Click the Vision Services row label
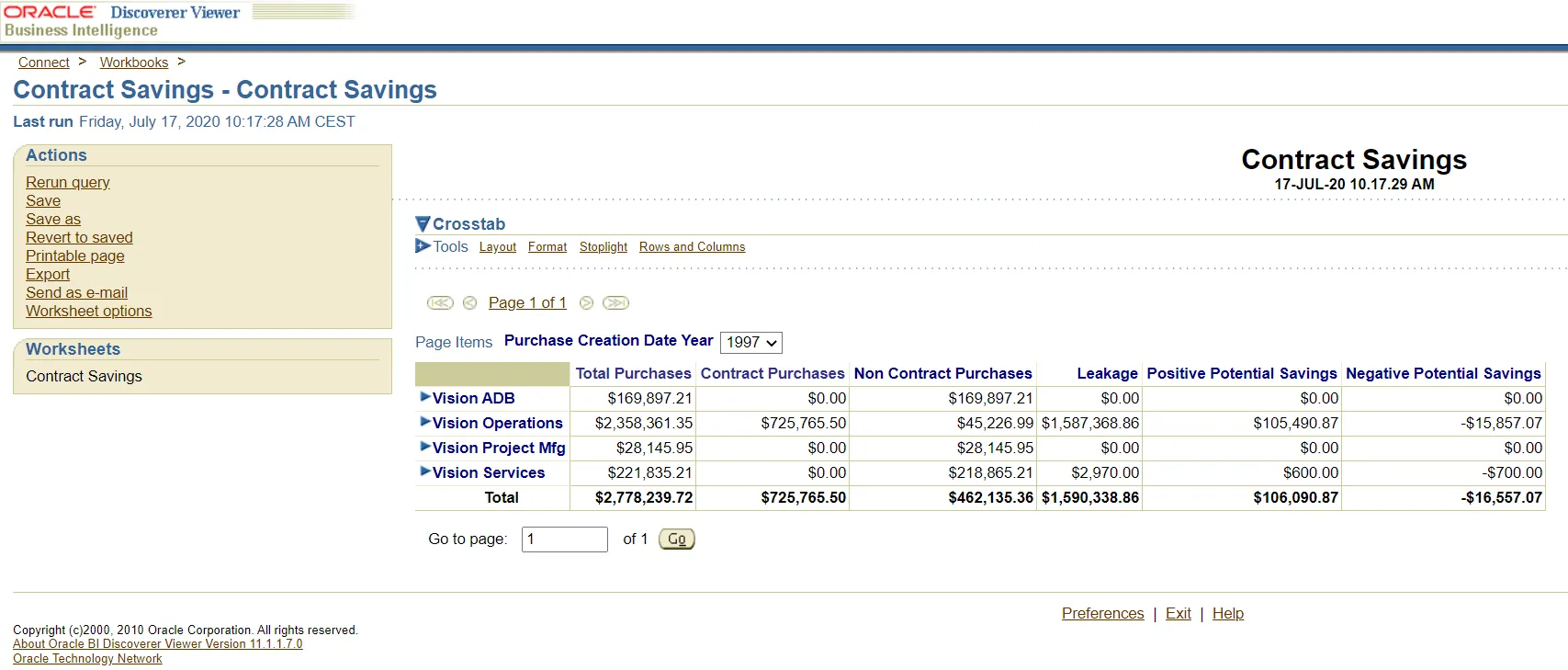The image size is (1568, 670). point(489,472)
